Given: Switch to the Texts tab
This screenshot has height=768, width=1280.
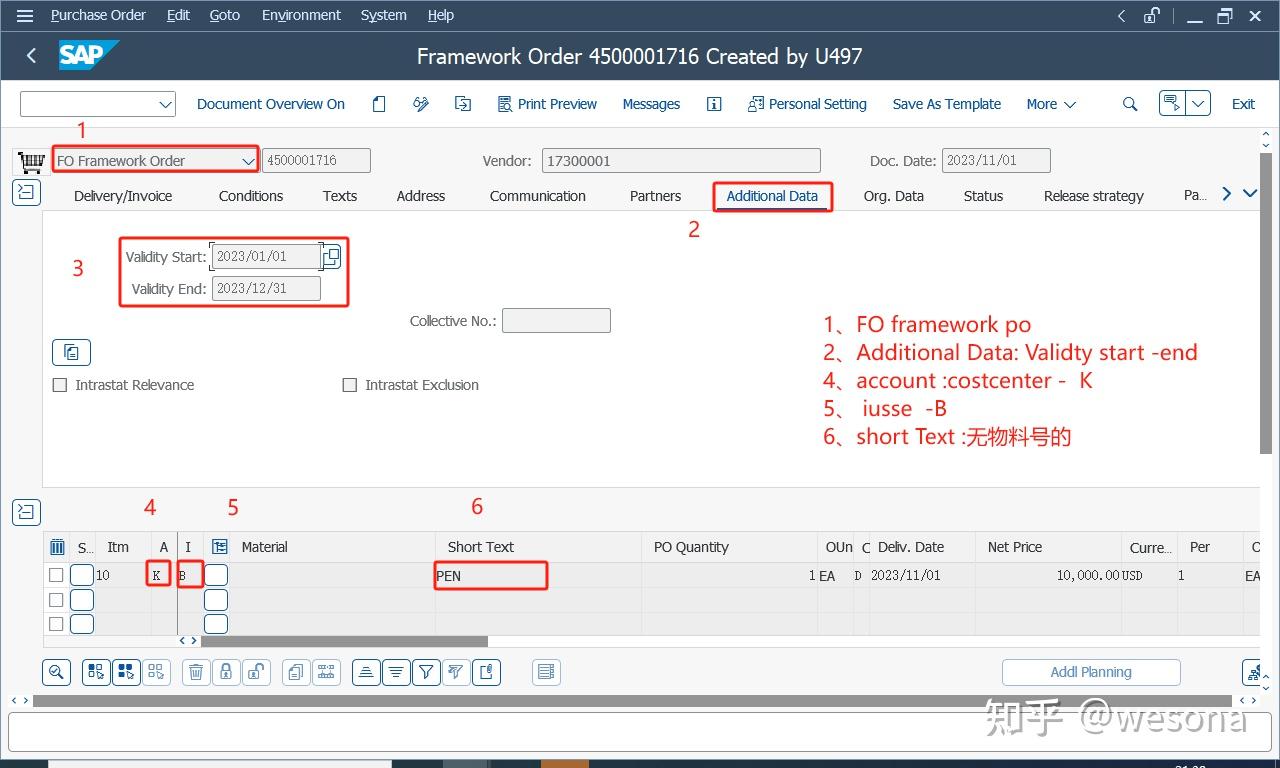Looking at the screenshot, I should point(340,196).
